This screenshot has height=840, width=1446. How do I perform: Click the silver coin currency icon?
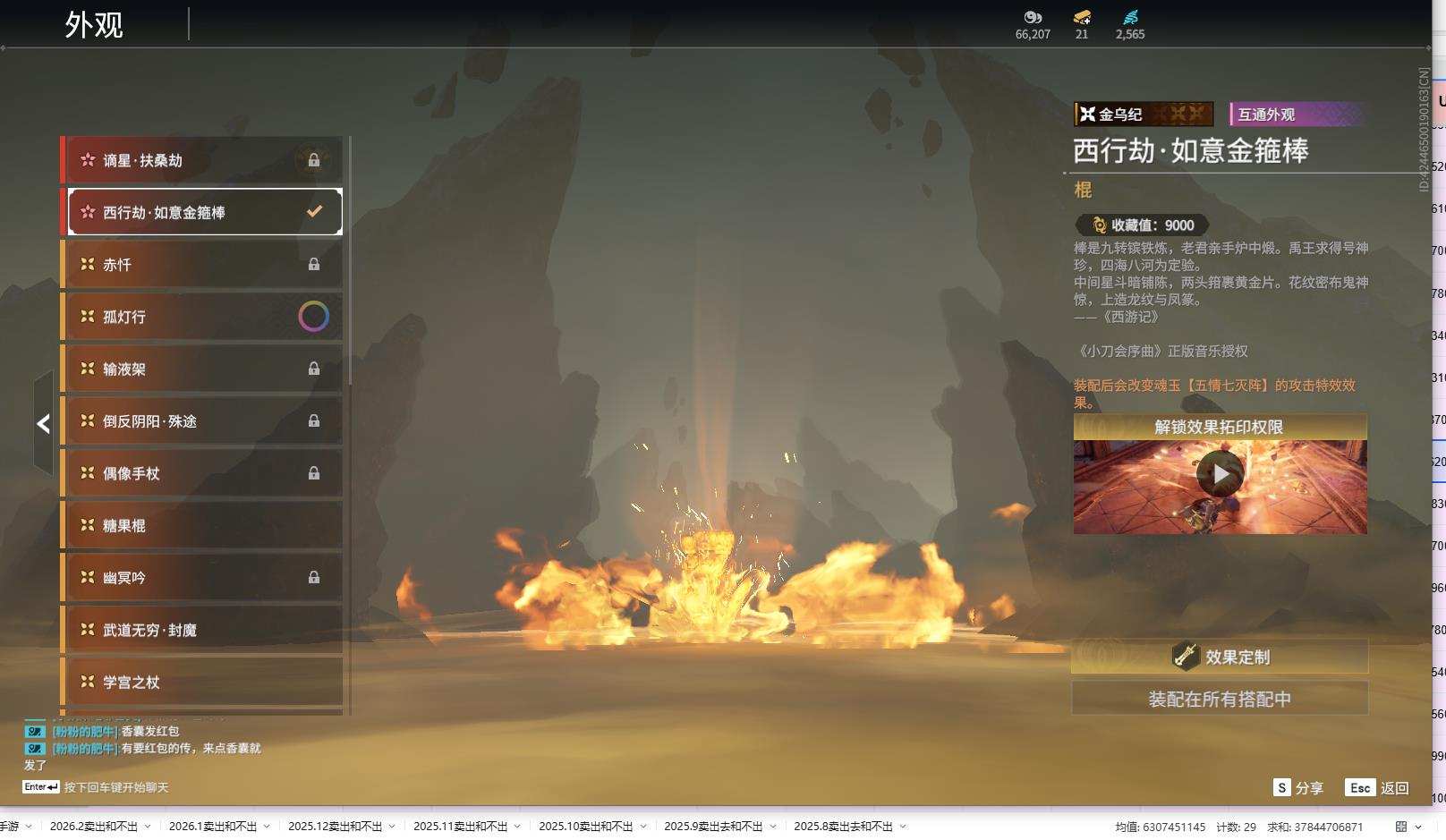click(1033, 17)
